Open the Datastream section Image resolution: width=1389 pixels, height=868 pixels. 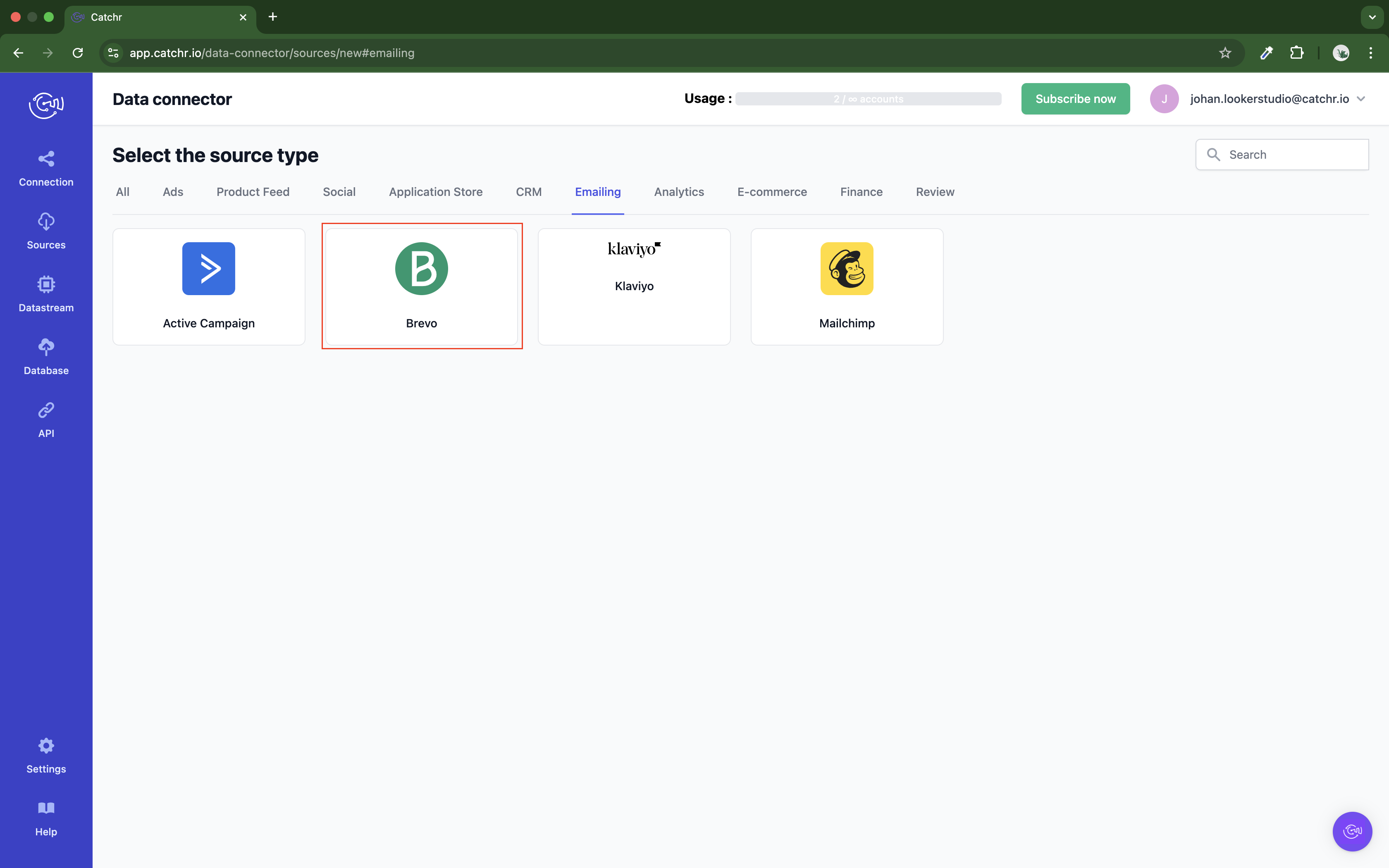tap(46, 294)
